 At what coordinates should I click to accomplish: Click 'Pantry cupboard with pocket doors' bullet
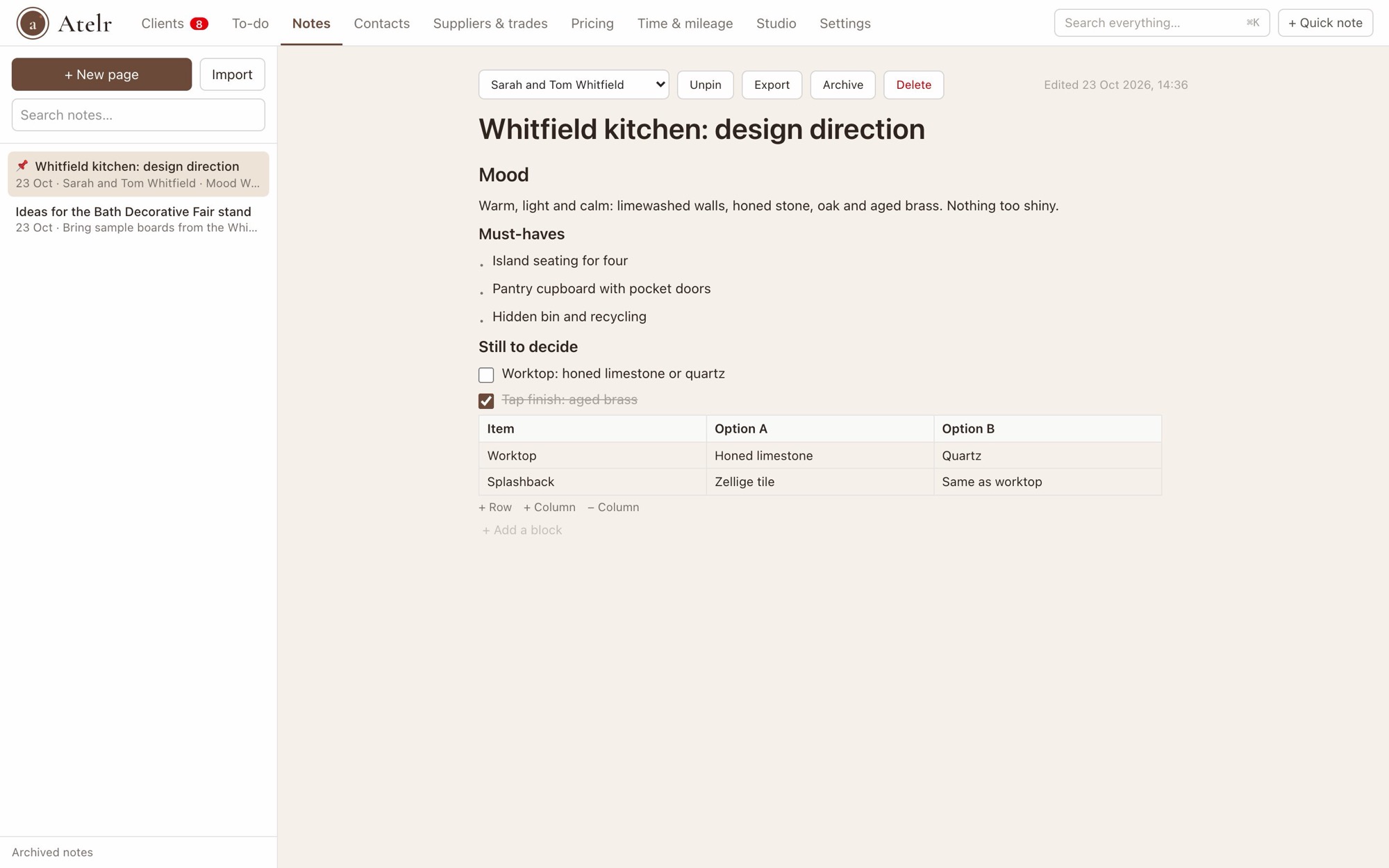click(601, 288)
